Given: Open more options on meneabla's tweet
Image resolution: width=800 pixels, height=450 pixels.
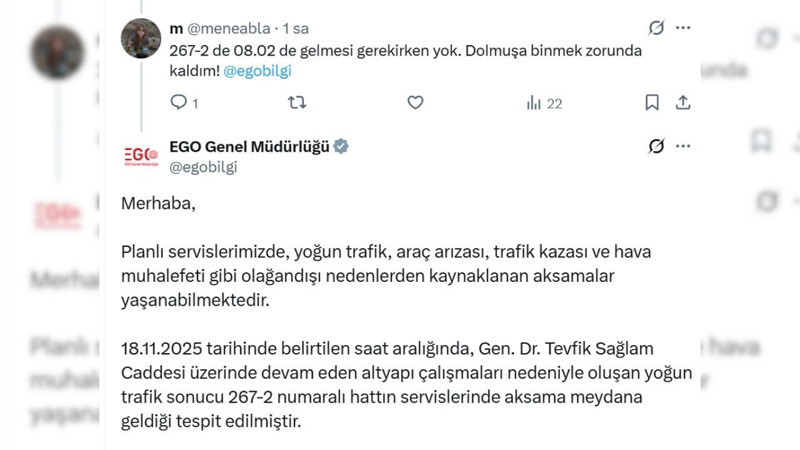Looking at the screenshot, I should tap(684, 27).
